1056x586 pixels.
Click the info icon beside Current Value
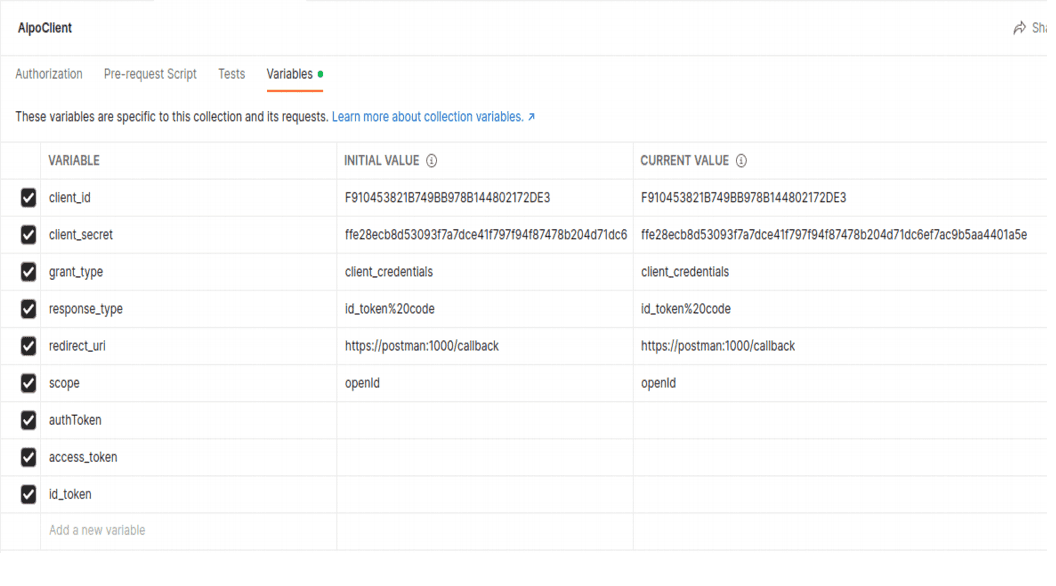pyautogui.click(x=742, y=161)
